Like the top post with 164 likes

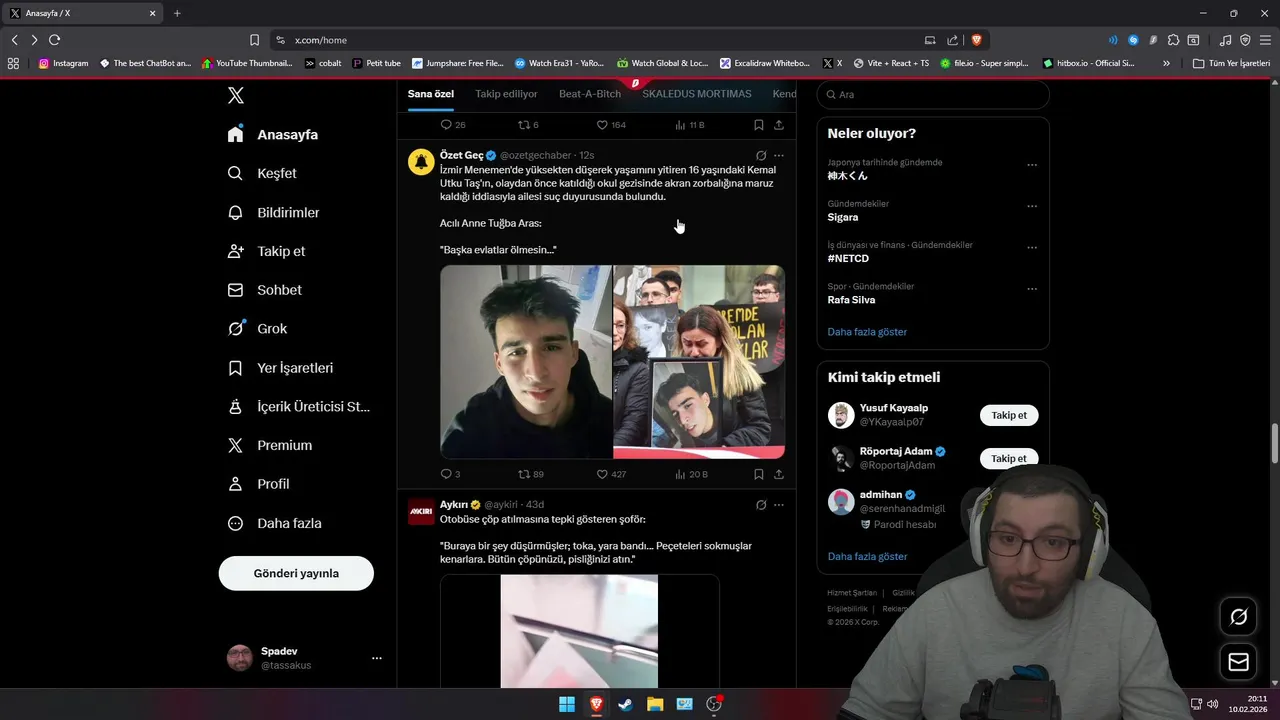(602, 125)
